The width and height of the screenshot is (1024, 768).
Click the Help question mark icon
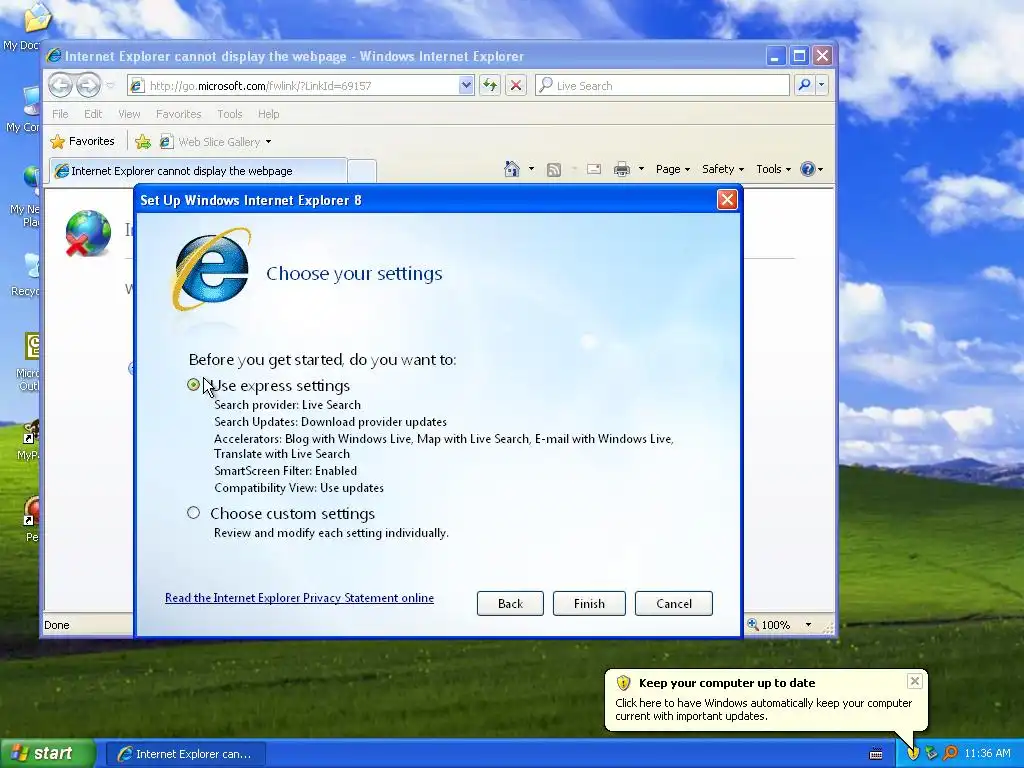click(x=808, y=169)
